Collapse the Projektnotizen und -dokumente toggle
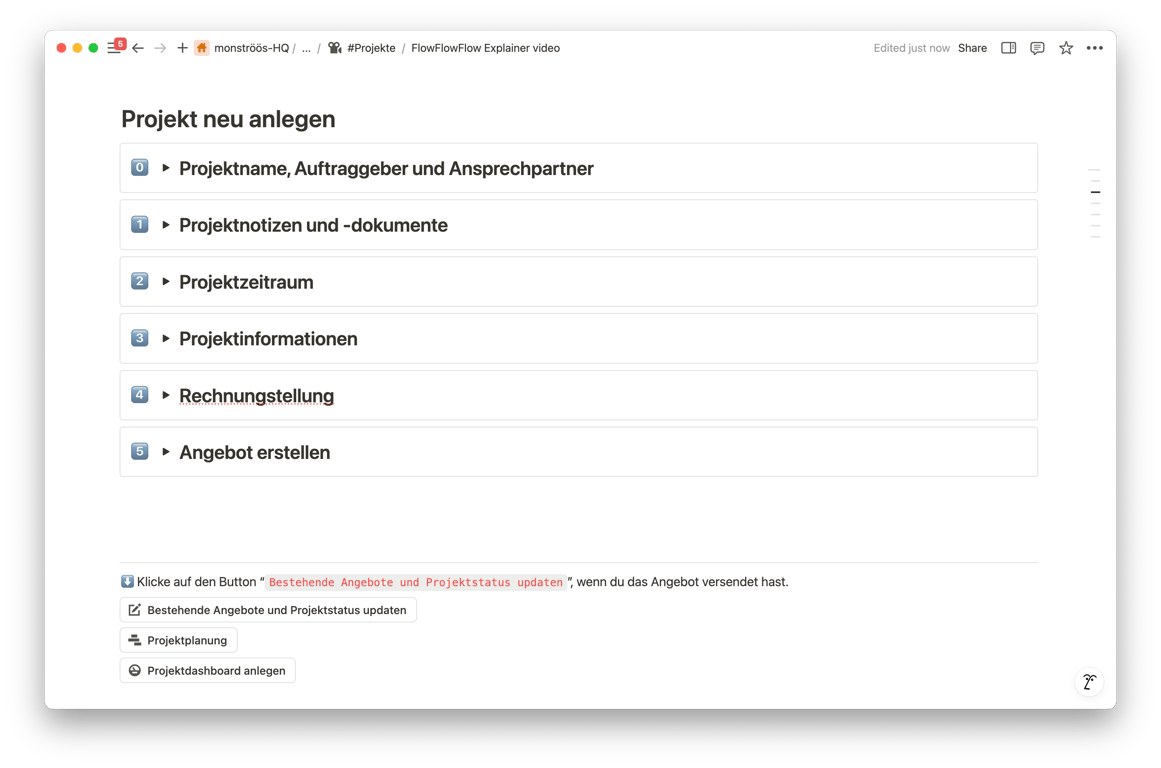The height and width of the screenshot is (768, 1161). [x=165, y=224]
